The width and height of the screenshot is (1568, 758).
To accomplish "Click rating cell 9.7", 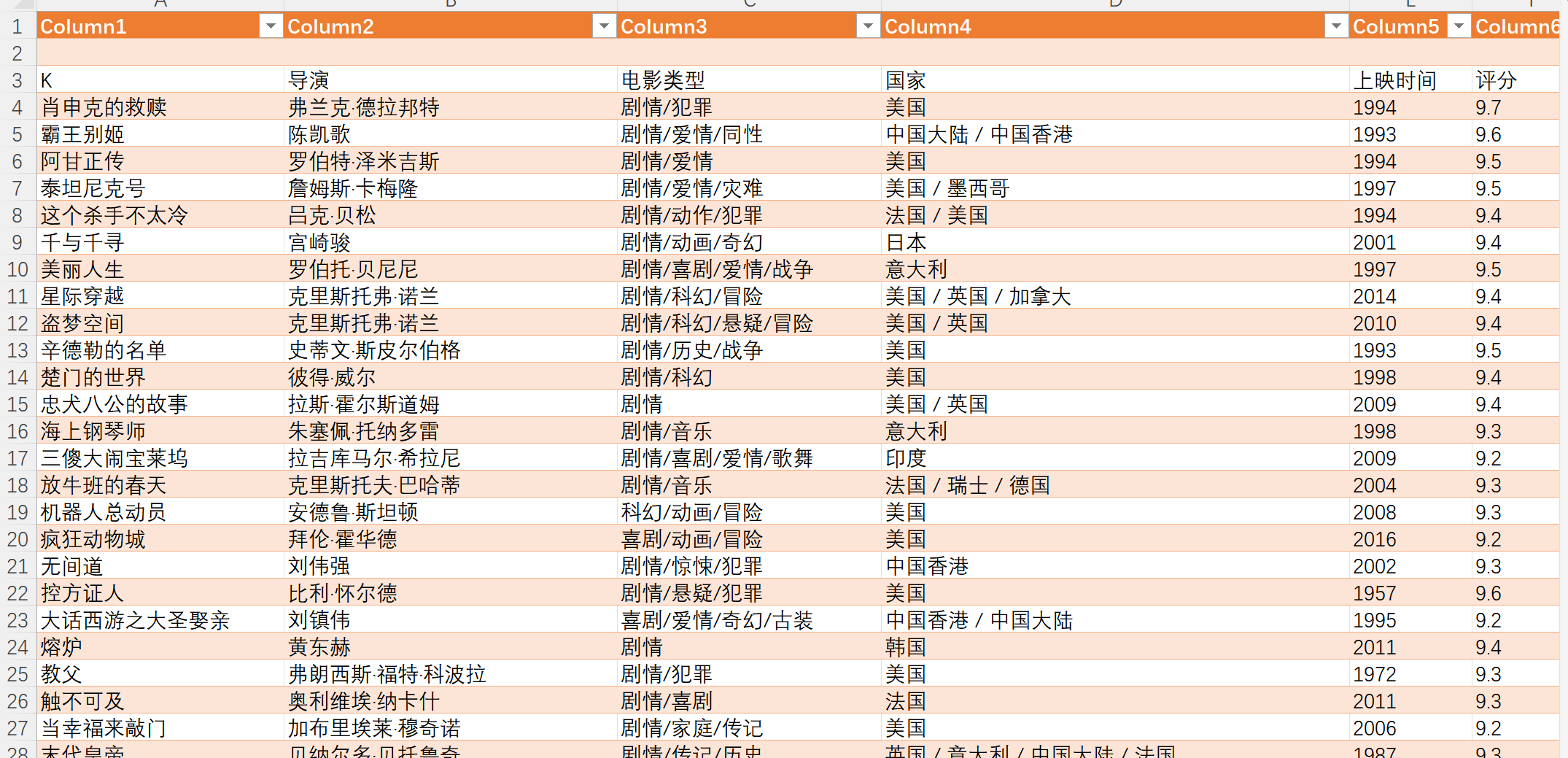I will [1515, 107].
